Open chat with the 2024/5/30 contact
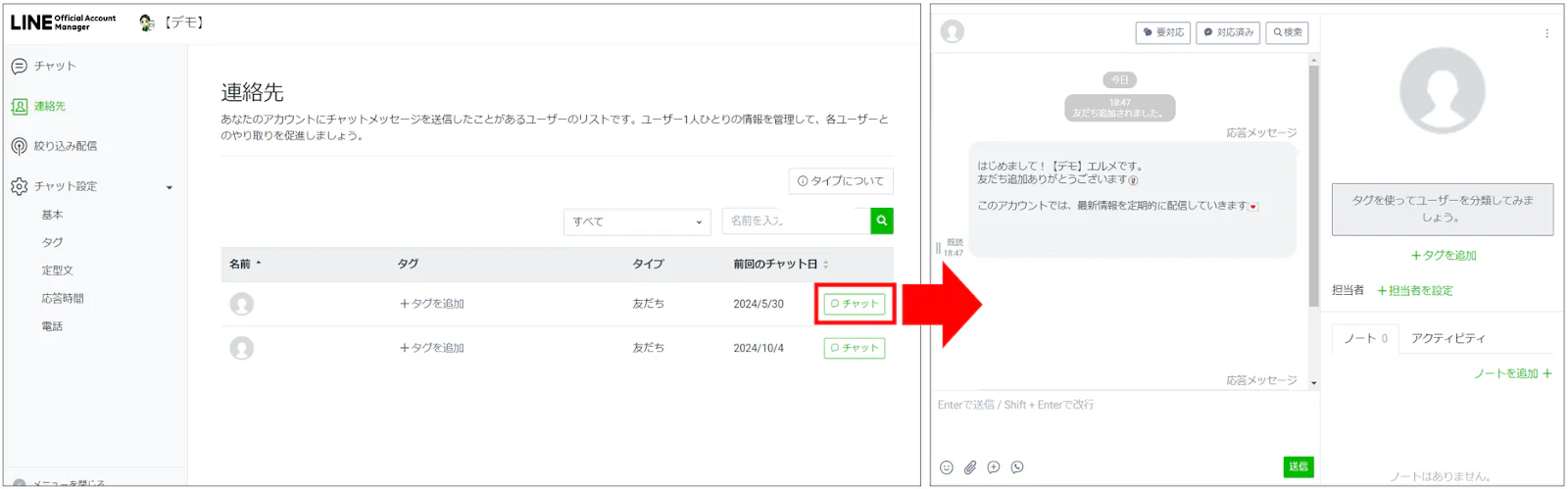The height and width of the screenshot is (489, 1568). tap(855, 304)
